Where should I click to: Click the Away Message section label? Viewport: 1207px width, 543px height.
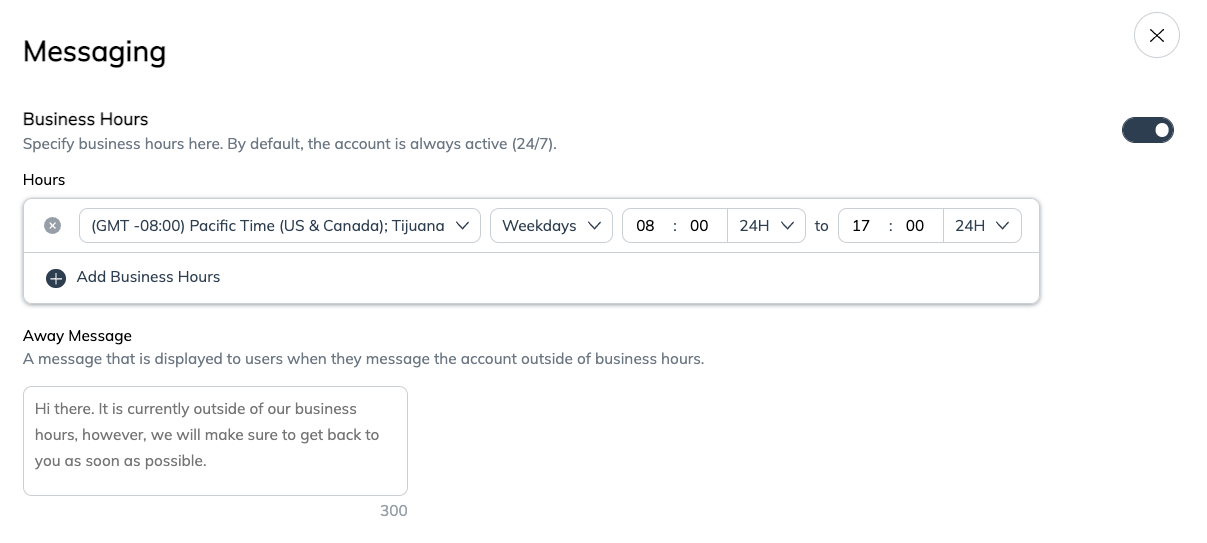point(77,336)
